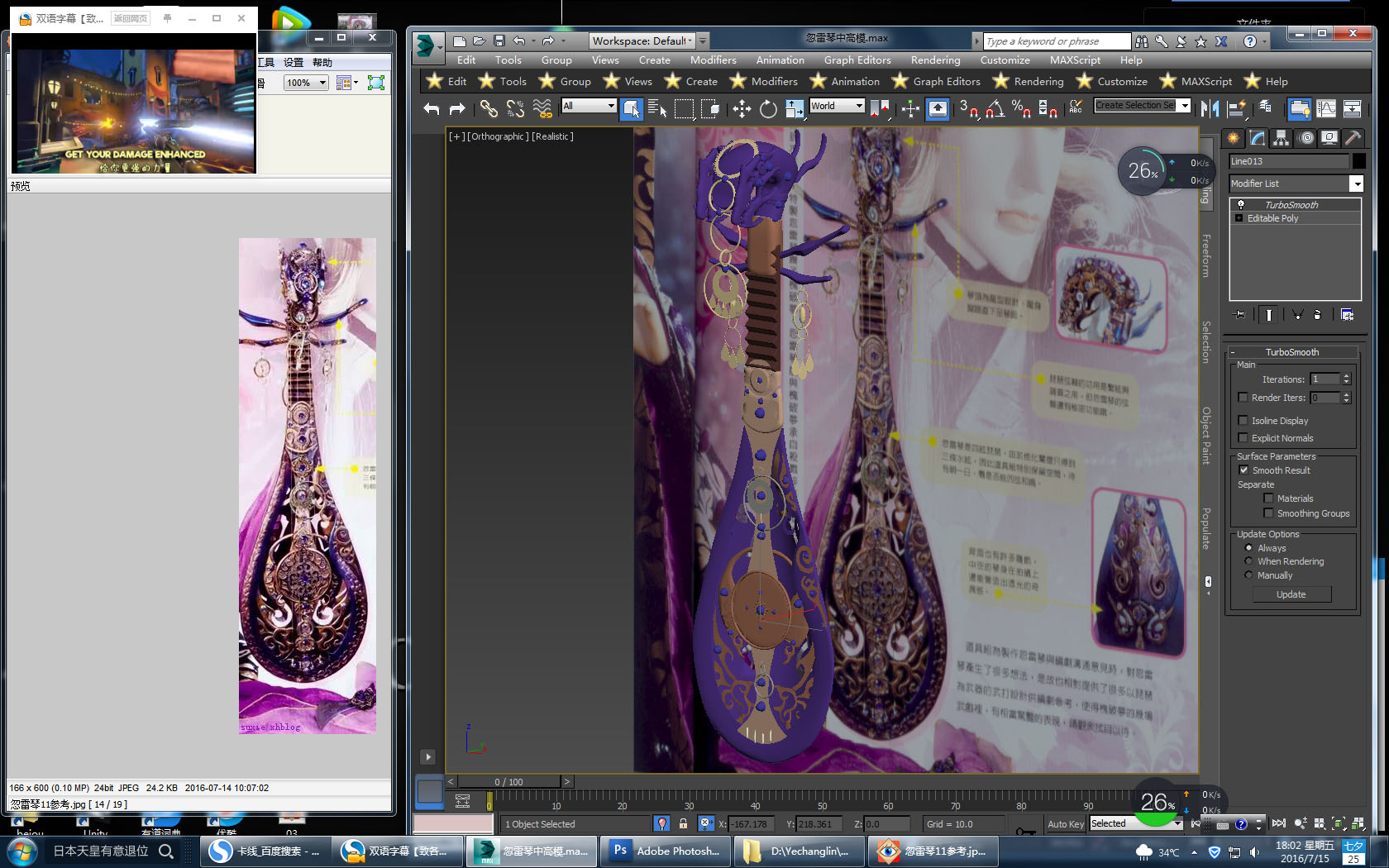Expand the Editable Poly stack entry
Image resolution: width=1389 pixels, height=868 pixels.
pyautogui.click(x=1239, y=218)
